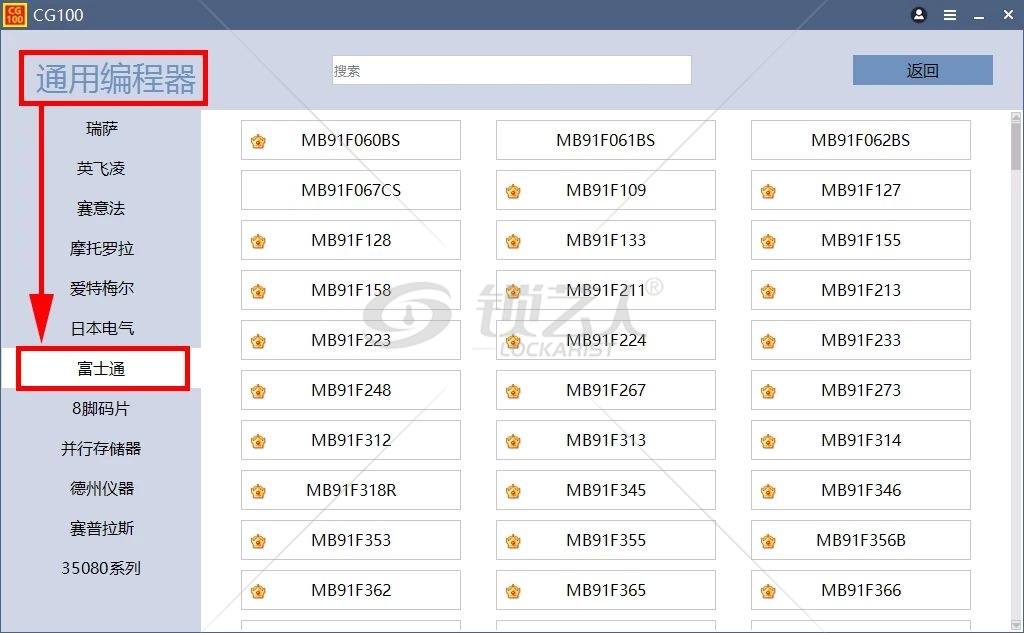Click the 返回 back button
Image resolution: width=1024 pixels, height=633 pixels.
[x=922, y=70]
